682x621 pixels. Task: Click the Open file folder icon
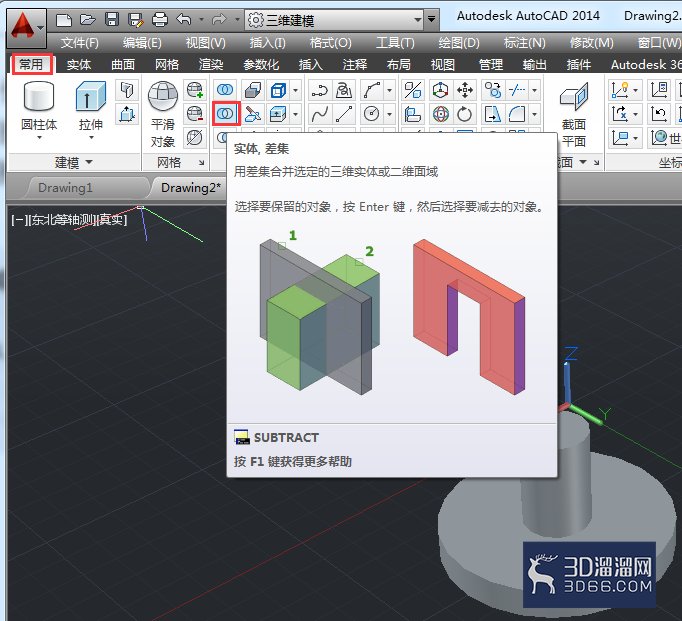coord(87,20)
